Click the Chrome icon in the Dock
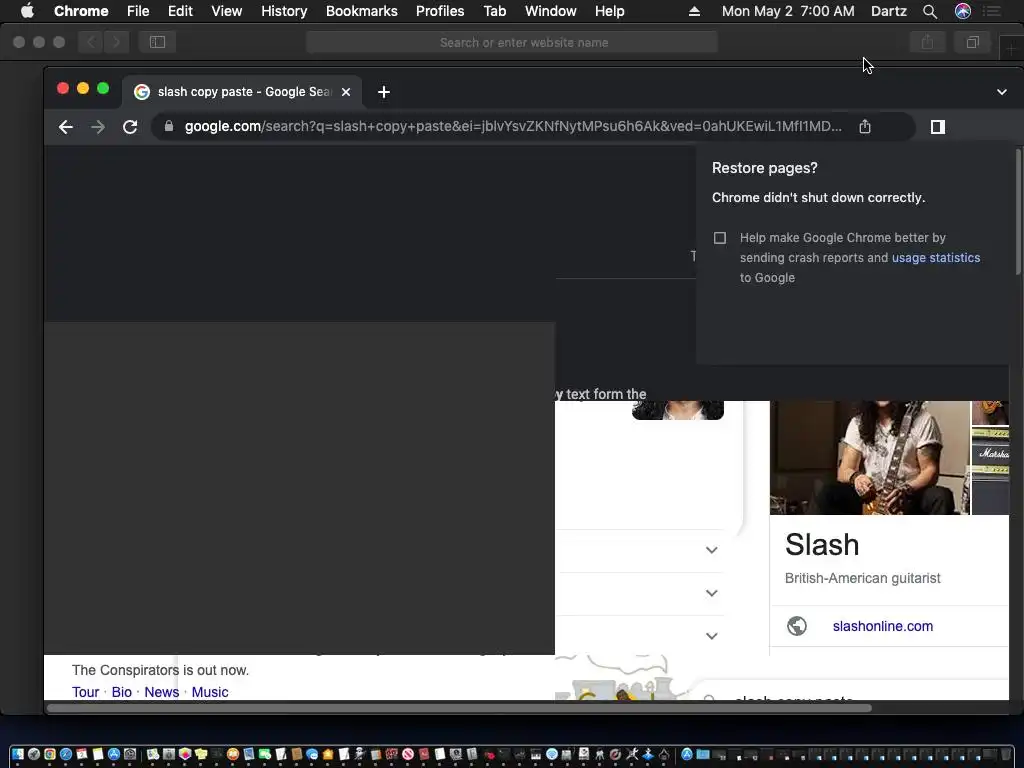 (50, 754)
